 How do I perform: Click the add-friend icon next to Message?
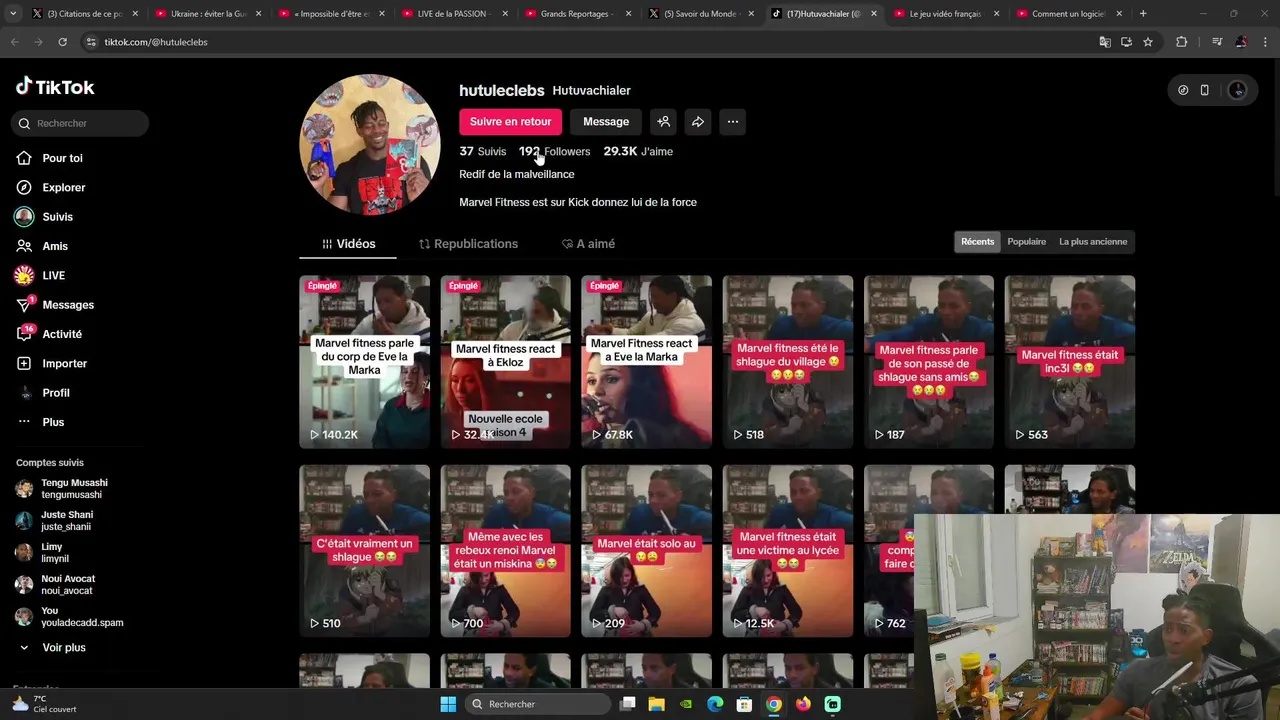coord(663,122)
